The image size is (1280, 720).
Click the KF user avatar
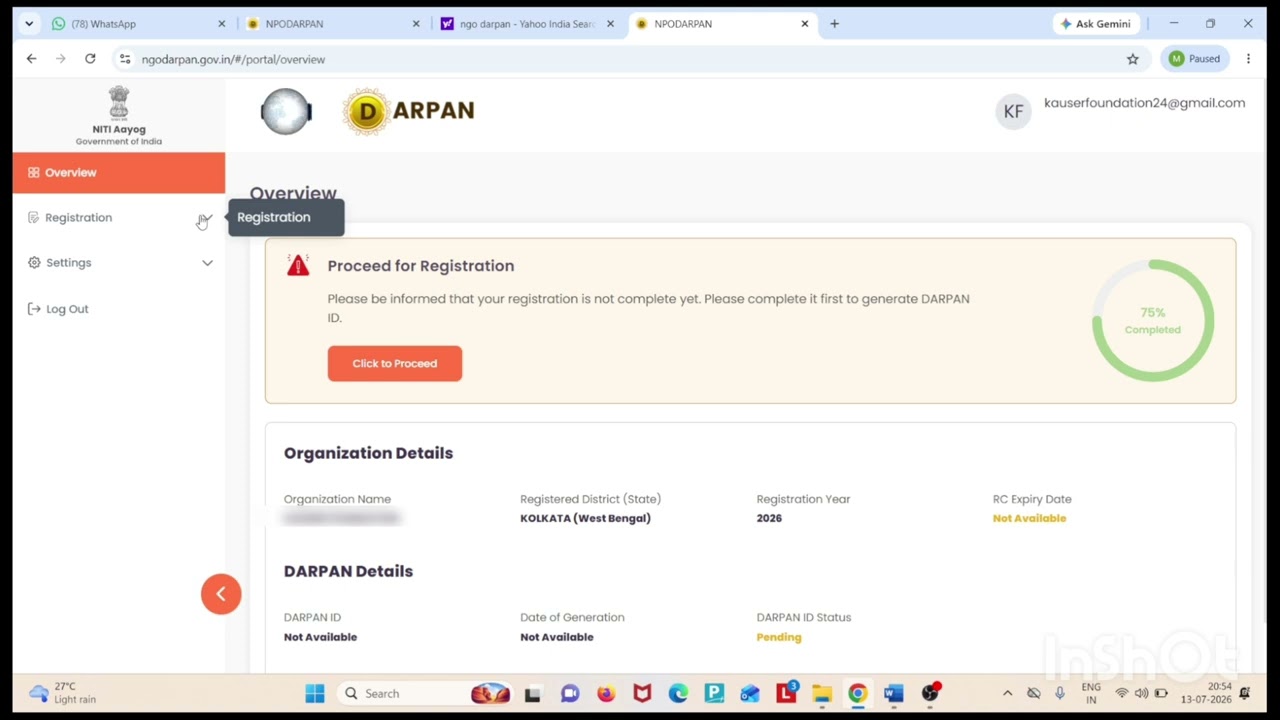coord(1013,112)
